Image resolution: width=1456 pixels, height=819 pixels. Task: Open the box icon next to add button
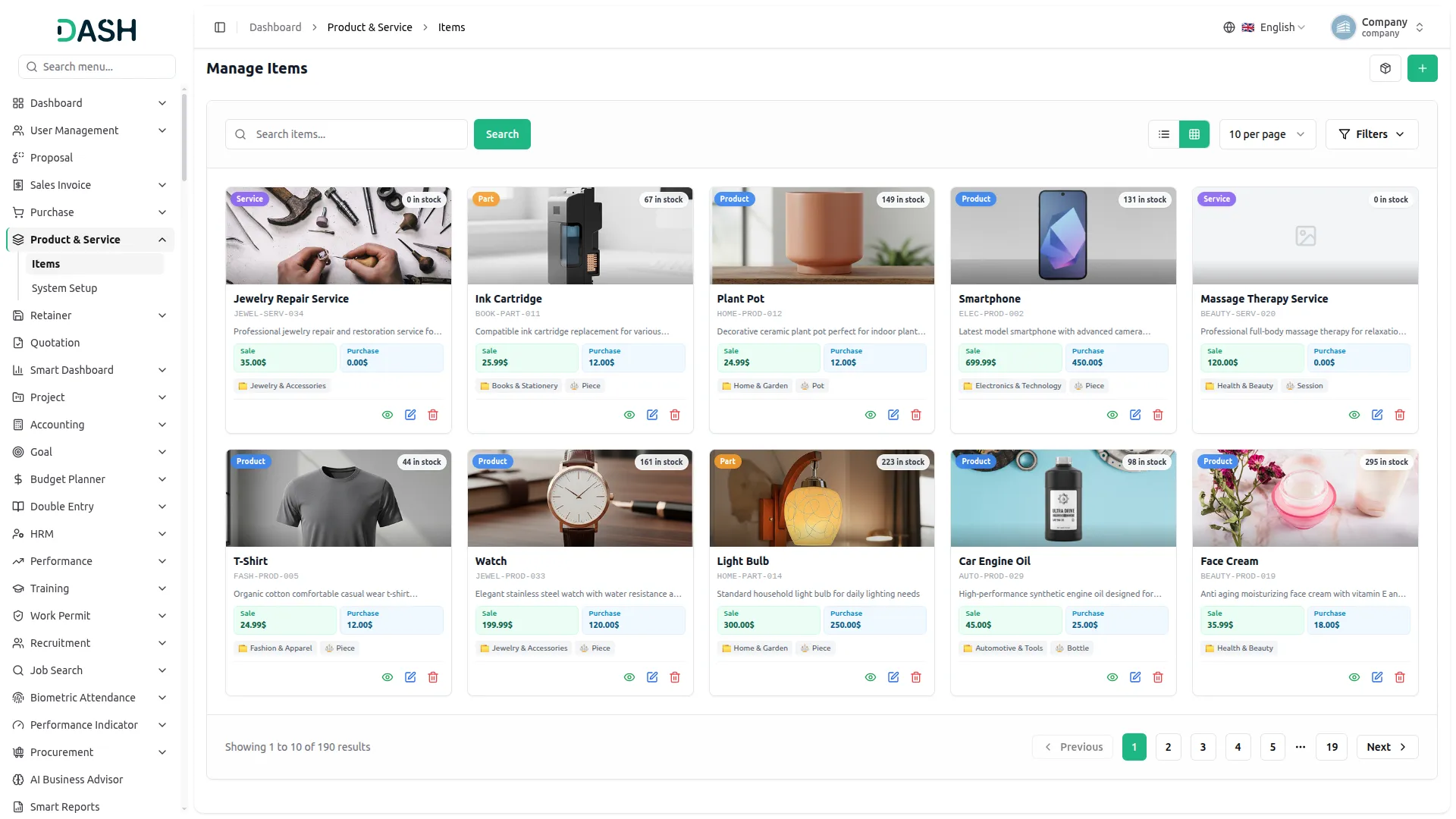pyautogui.click(x=1385, y=68)
